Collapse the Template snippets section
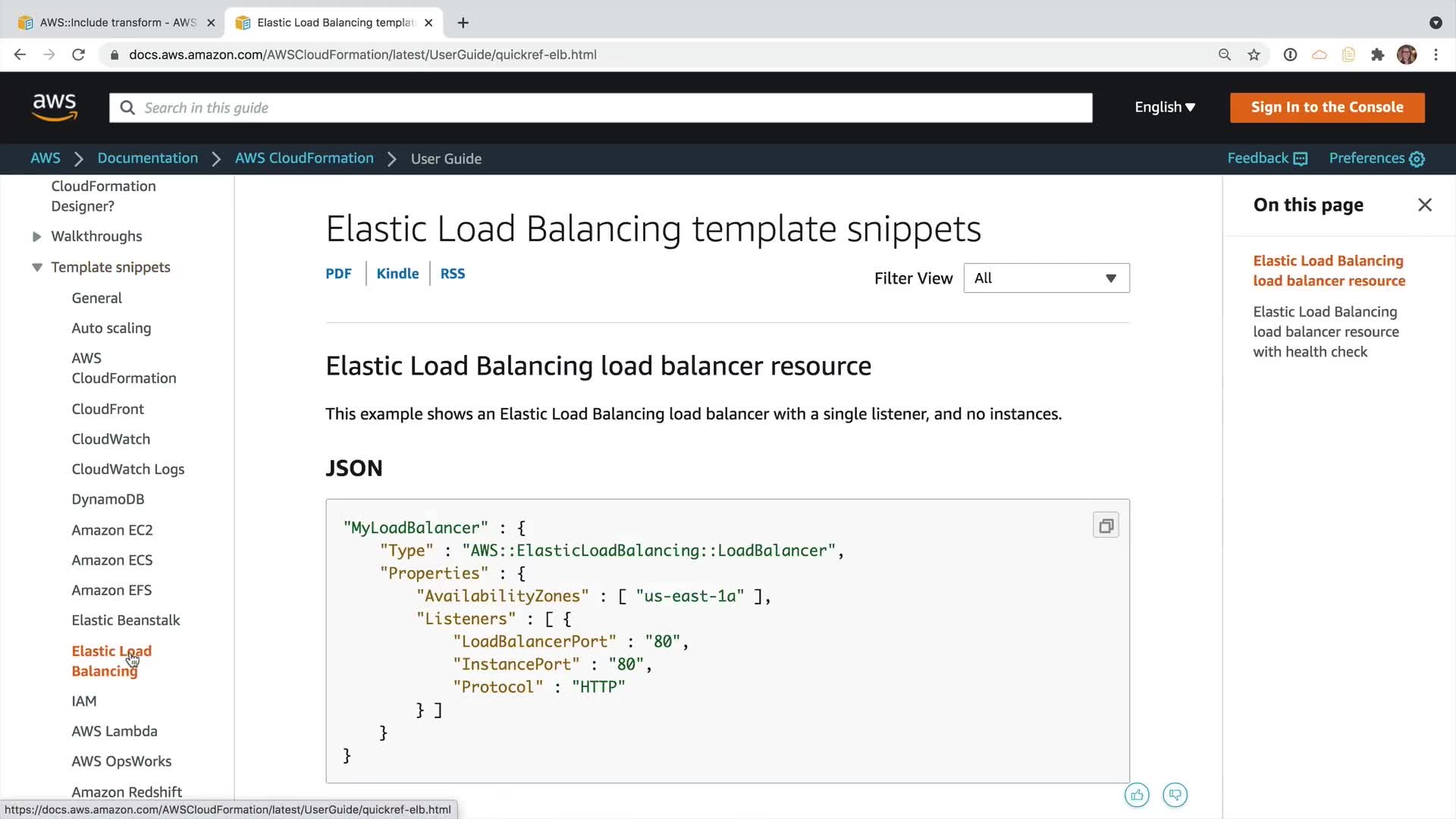1456x819 pixels. 36,268
